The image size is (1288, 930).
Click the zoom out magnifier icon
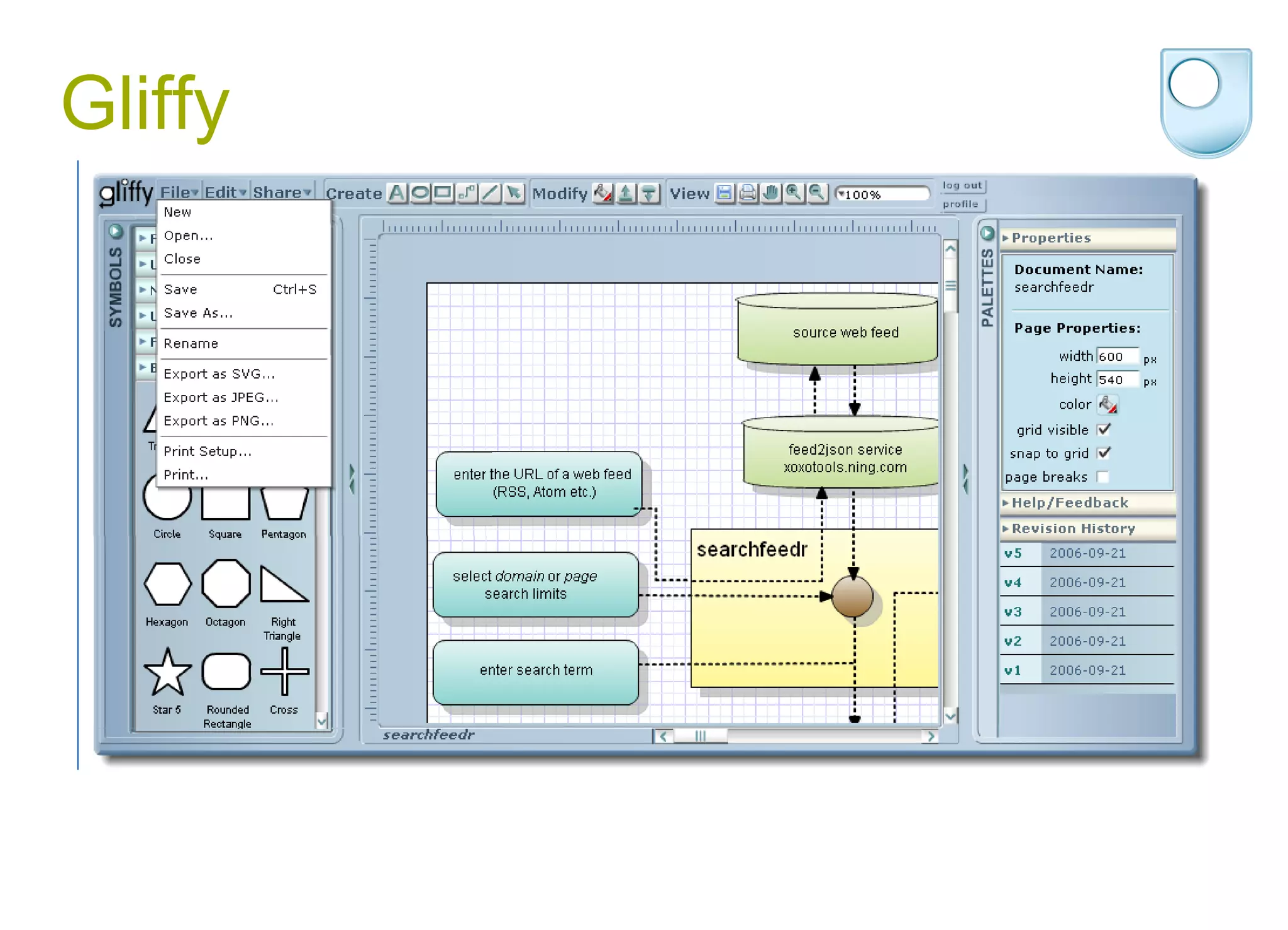(x=816, y=192)
